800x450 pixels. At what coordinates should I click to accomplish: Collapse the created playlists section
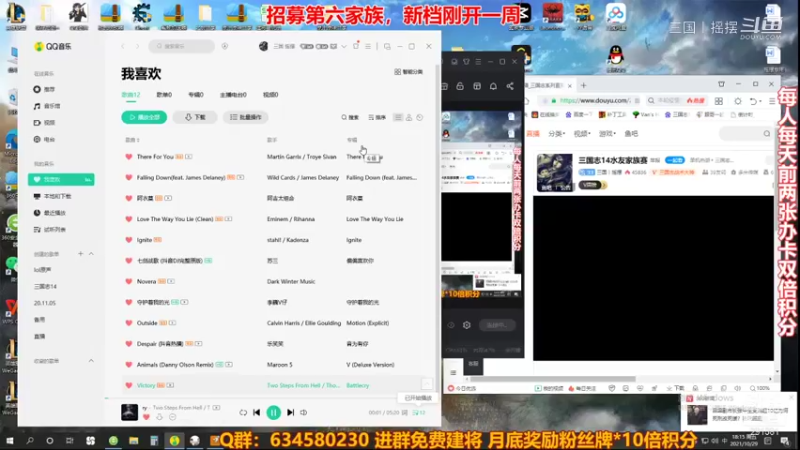point(91,254)
